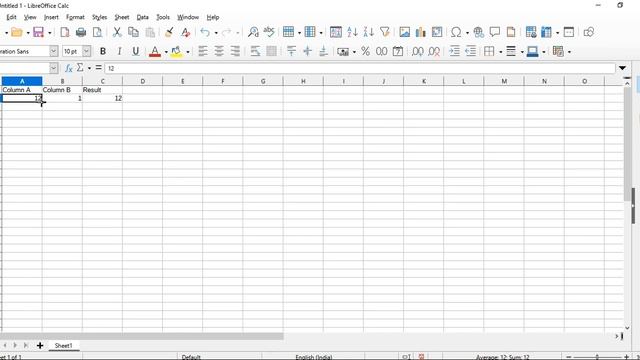The image size is (640, 360).
Task: Sort descending
Action: [369, 32]
